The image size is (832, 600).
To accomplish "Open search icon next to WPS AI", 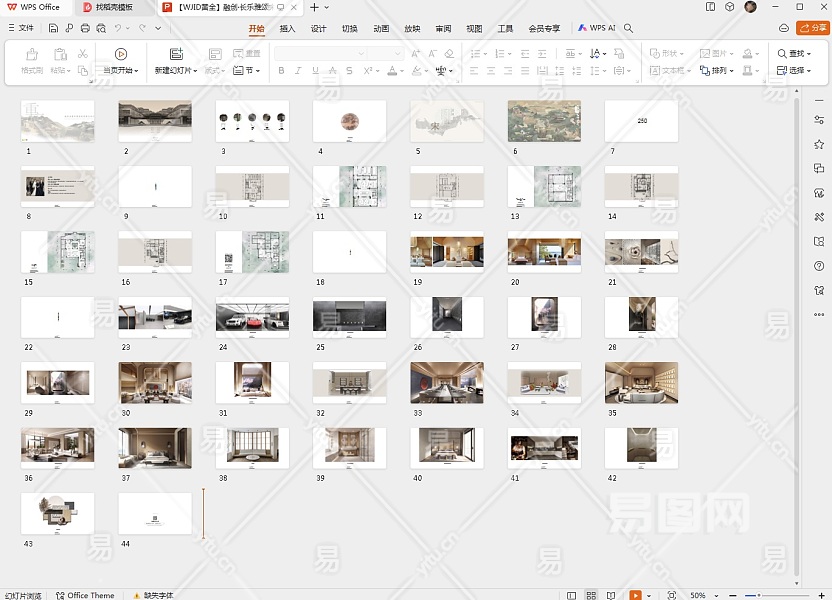I will coord(628,28).
